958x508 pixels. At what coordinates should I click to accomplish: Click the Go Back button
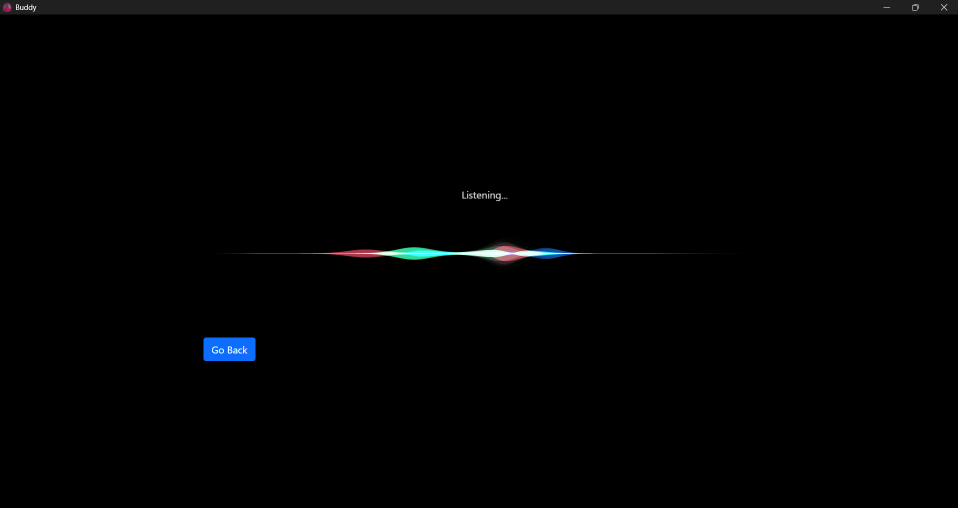pyautogui.click(x=229, y=349)
